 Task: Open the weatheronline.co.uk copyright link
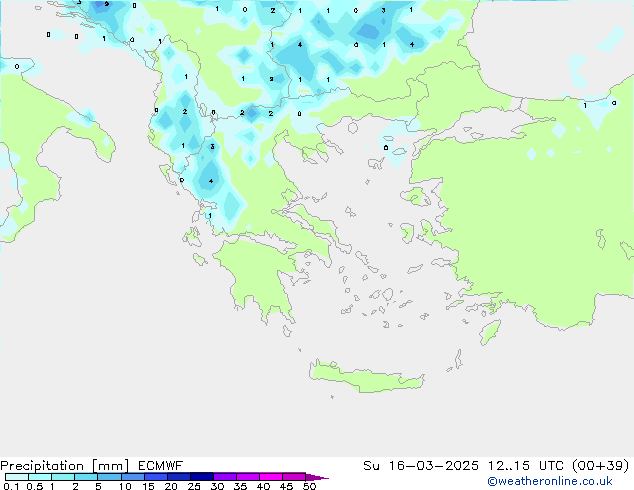(550, 481)
